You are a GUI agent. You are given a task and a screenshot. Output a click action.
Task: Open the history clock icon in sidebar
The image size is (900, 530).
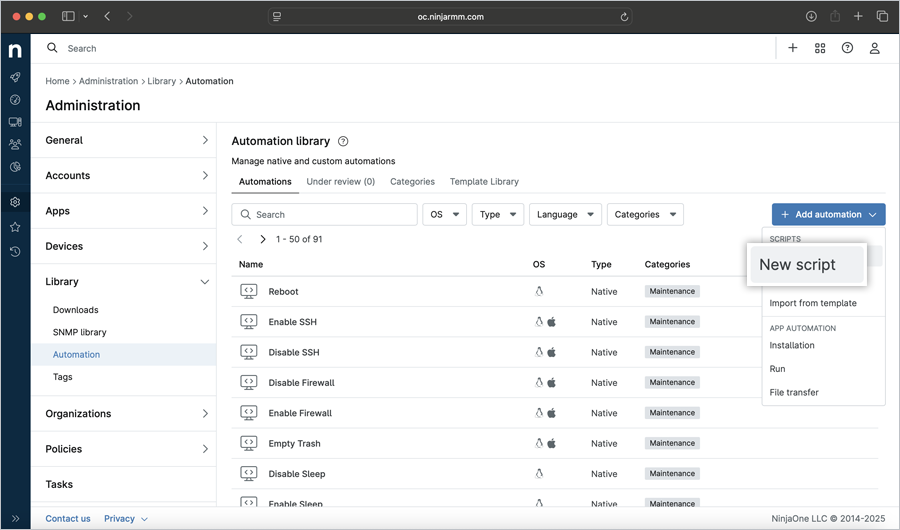tap(15, 252)
